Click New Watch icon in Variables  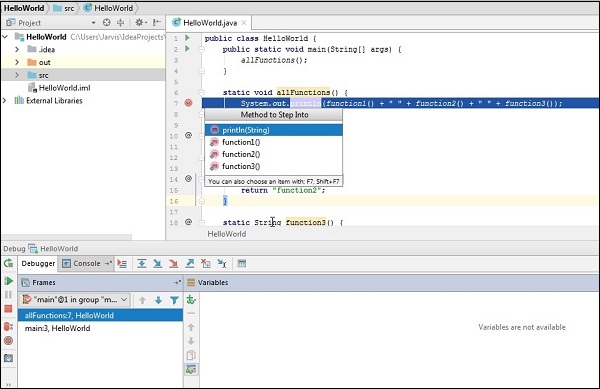(x=191, y=299)
